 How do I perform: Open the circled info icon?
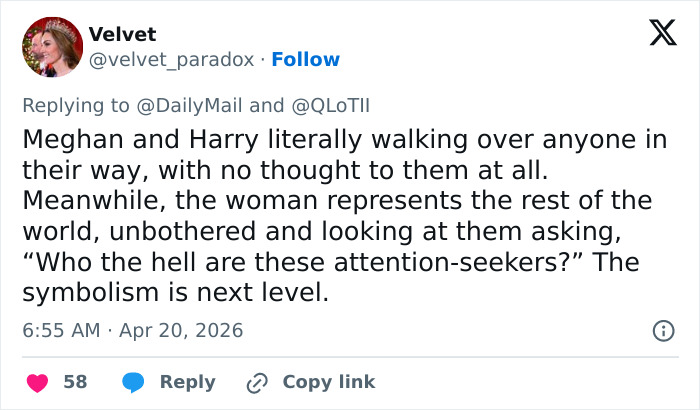click(662, 330)
